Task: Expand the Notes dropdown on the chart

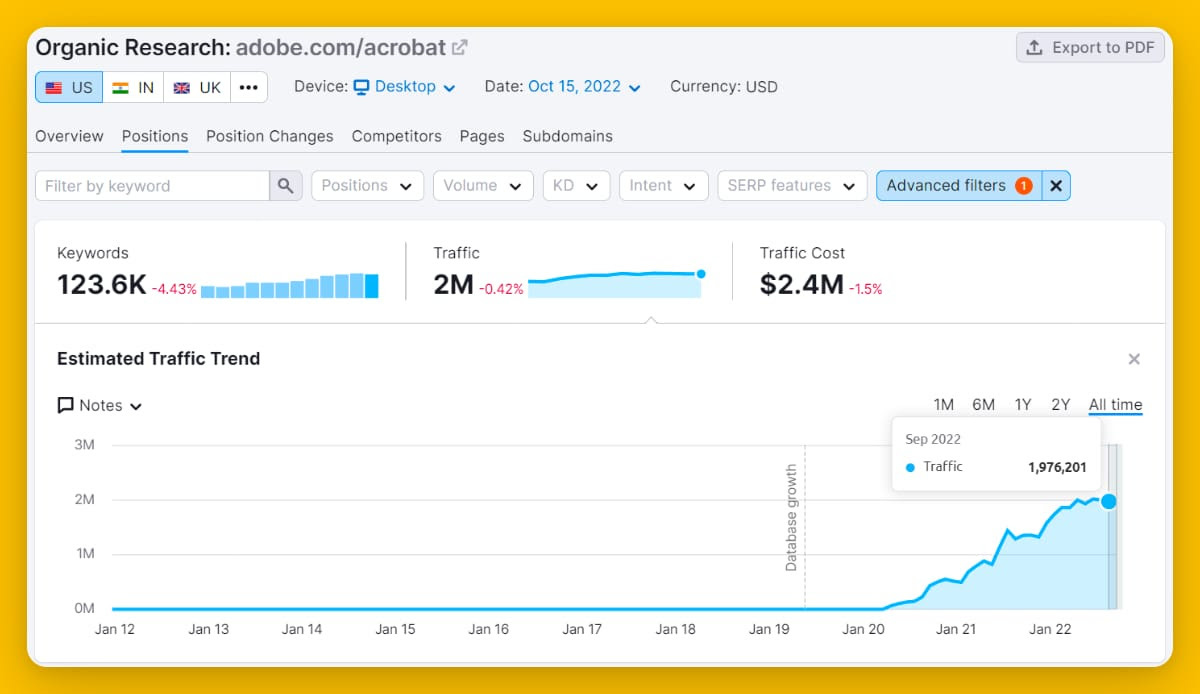Action: click(x=100, y=405)
